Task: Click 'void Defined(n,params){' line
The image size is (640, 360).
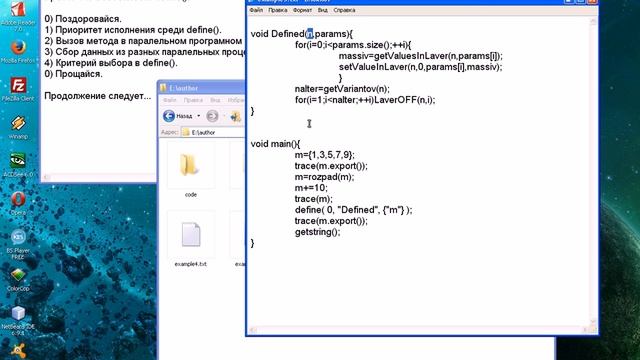Action: pyautogui.click(x=302, y=34)
